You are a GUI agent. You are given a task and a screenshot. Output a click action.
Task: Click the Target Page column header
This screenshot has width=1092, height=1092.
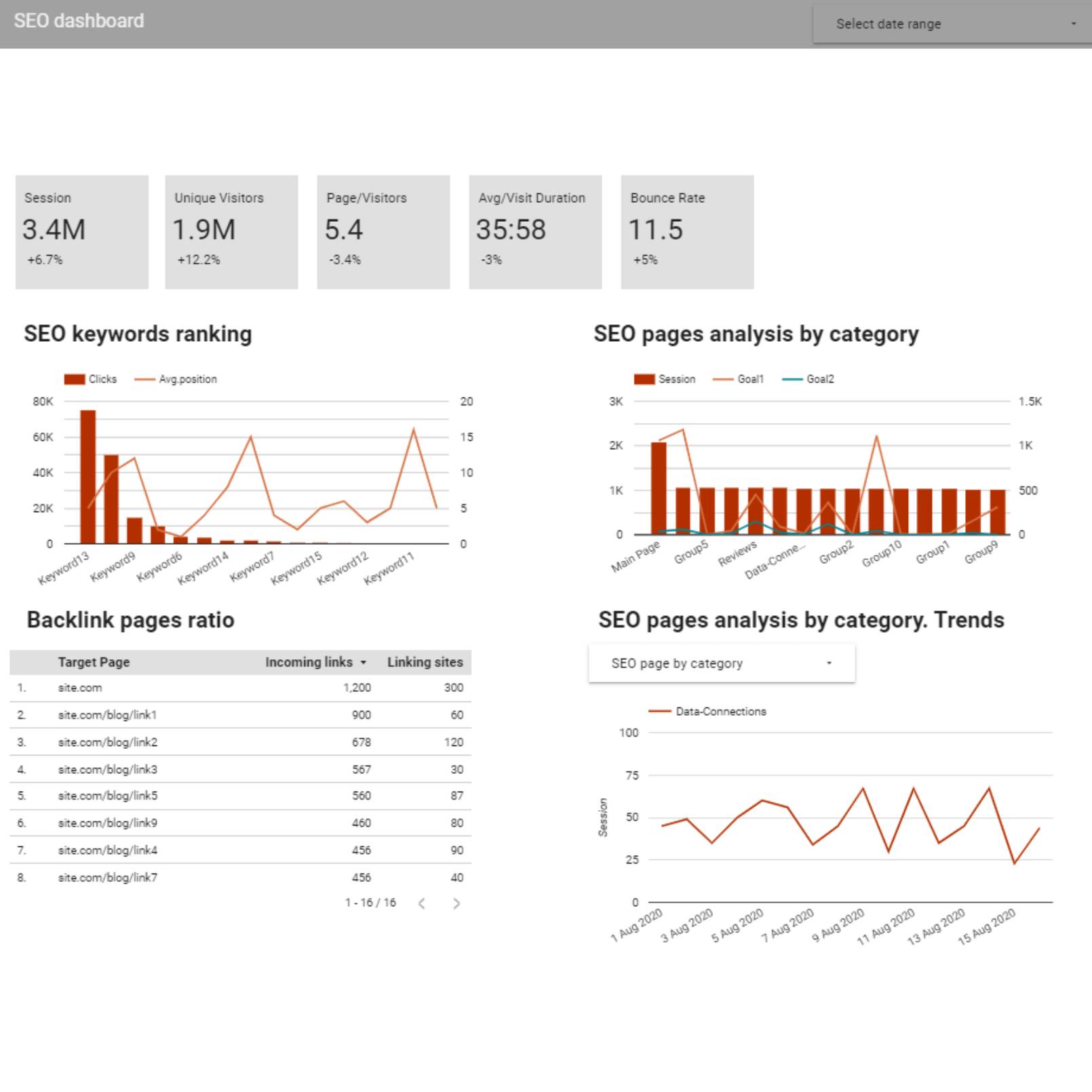[x=94, y=663]
